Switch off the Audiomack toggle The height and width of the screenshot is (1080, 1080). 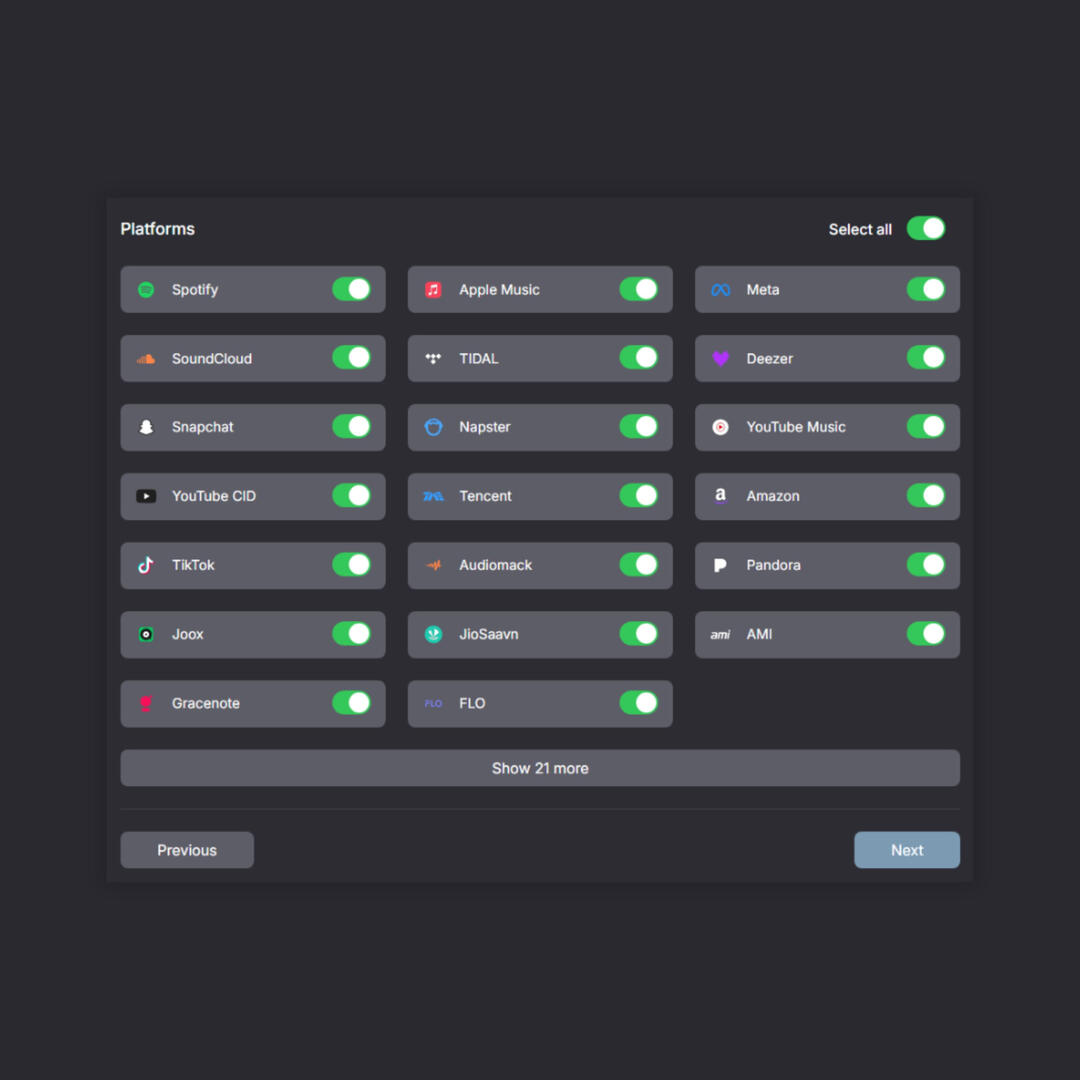(638, 565)
